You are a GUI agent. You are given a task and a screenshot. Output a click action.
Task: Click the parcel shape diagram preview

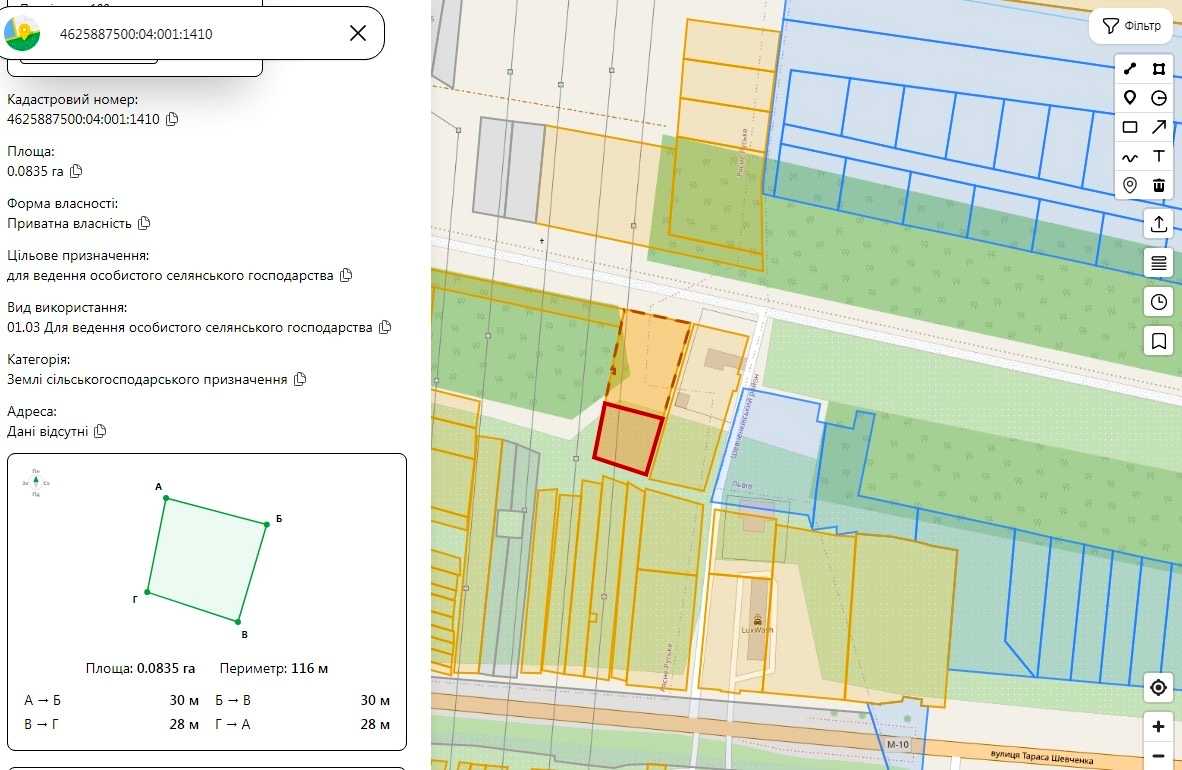tap(207, 560)
